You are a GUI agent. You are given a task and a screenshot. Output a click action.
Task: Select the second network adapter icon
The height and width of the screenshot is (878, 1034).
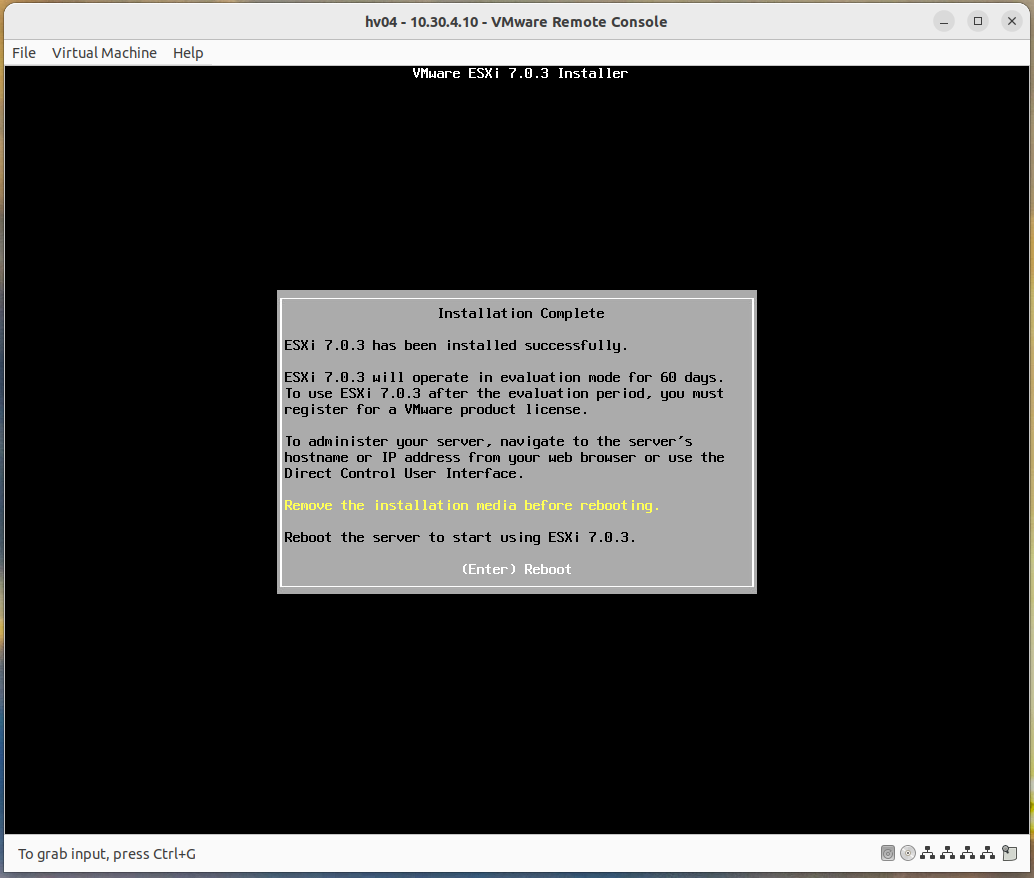[948, 853]
